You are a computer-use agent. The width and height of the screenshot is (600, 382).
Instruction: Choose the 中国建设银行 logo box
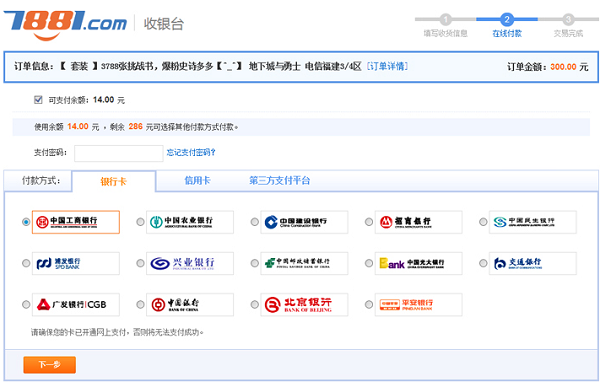point(304,222)
